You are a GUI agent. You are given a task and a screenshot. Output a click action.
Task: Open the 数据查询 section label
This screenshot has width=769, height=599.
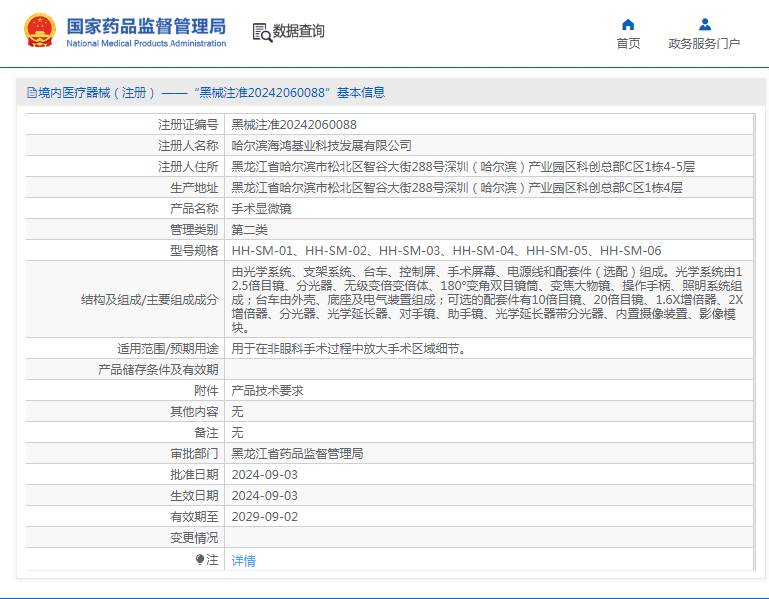tap(298, 32)
